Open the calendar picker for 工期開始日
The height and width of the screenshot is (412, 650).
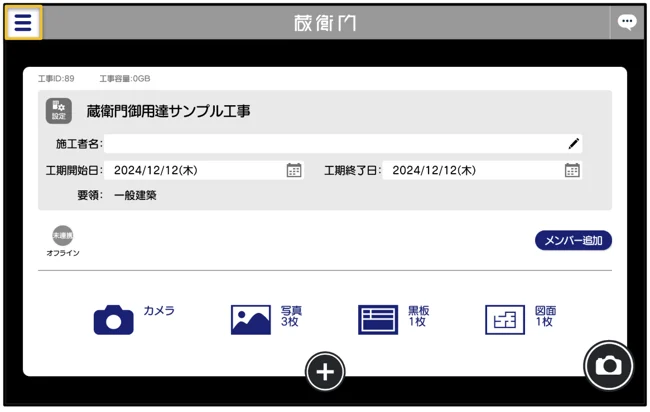coord(294,171)
